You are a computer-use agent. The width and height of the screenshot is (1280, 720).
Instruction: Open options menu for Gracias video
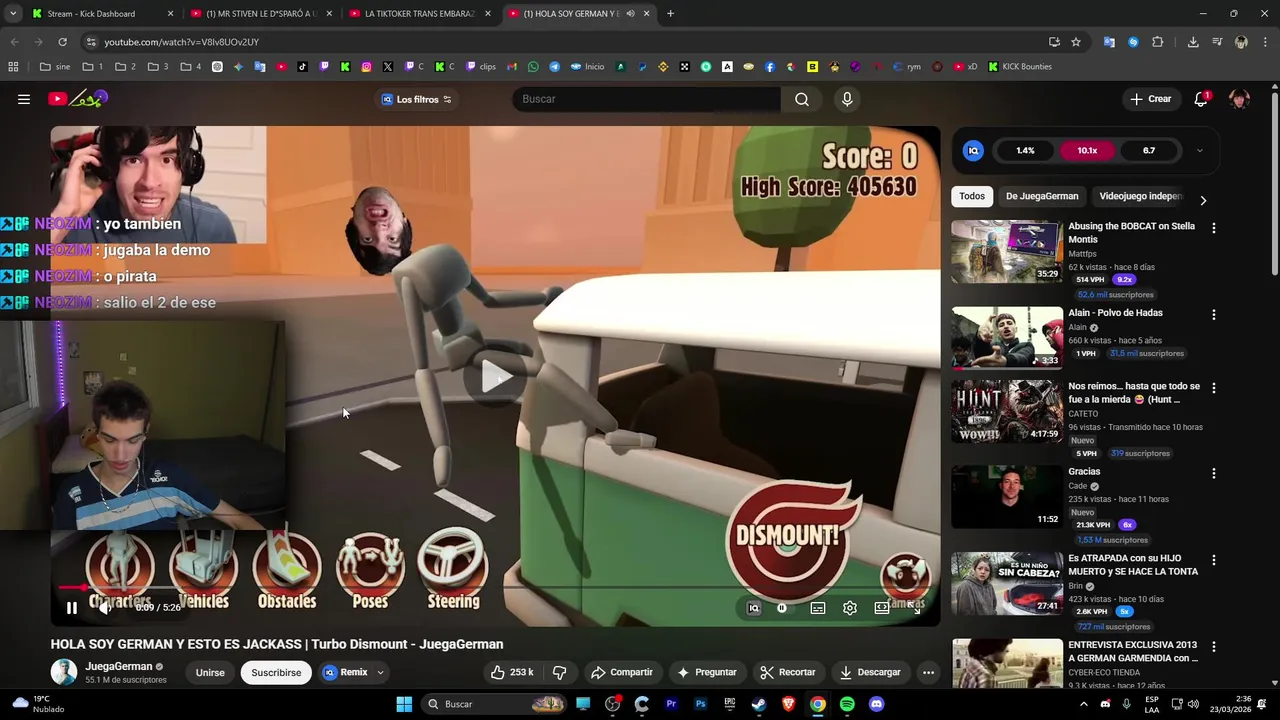tap(1214, 473)
